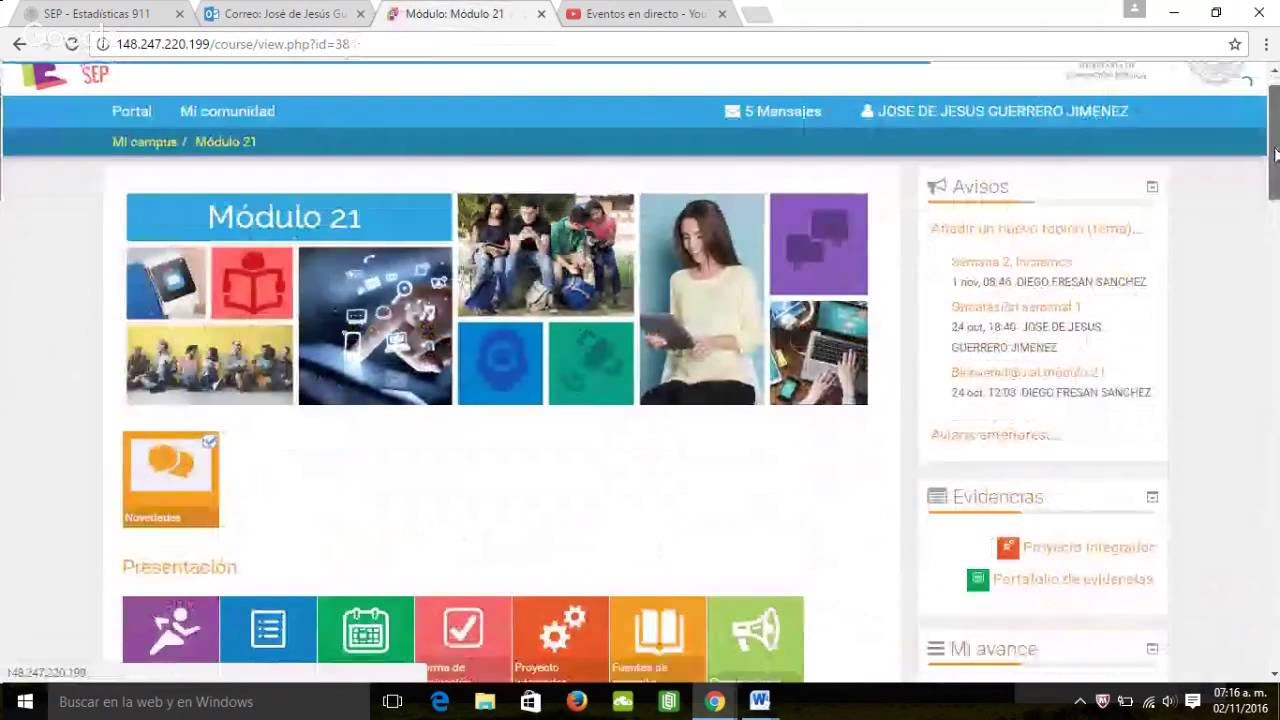Open the Novedades forum icon
Screen dimensions: 1280x720
(171, 479)
